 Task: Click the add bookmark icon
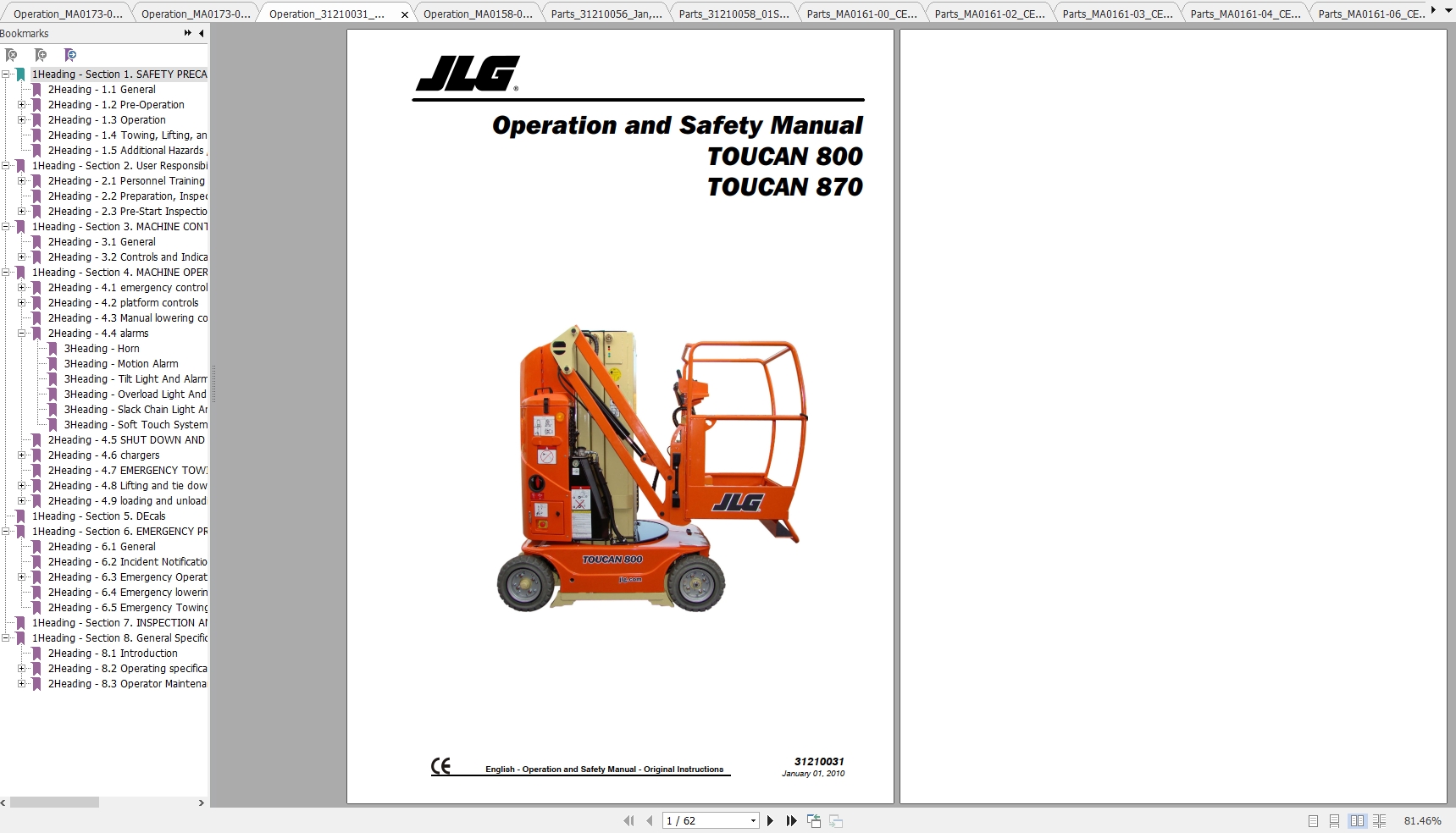point(41,55)
